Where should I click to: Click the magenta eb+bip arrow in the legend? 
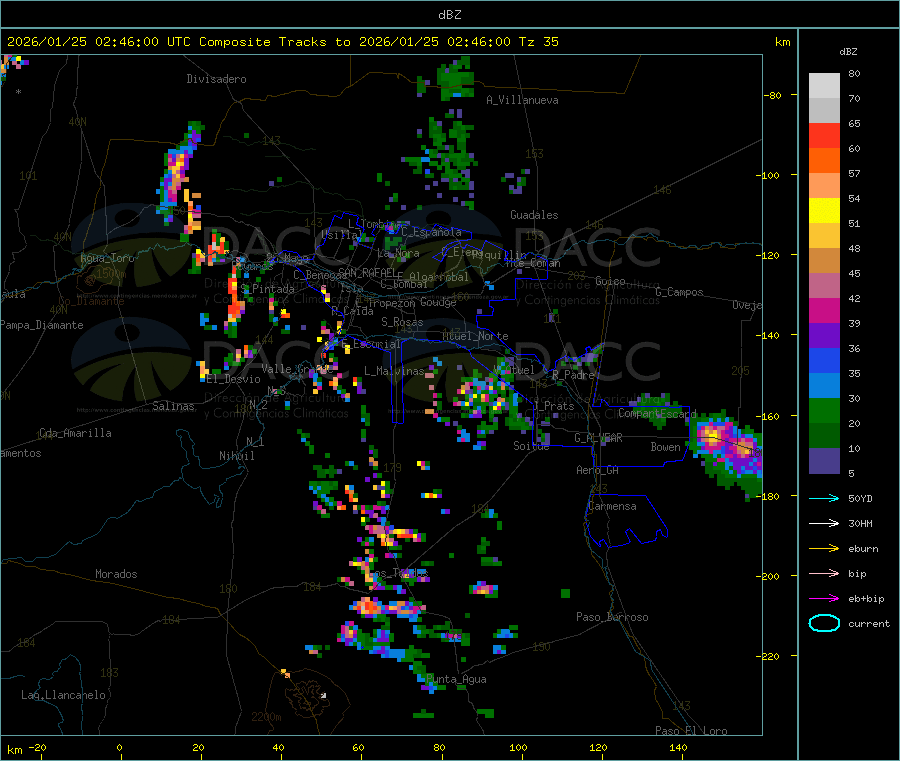click(x=824, y=599)
